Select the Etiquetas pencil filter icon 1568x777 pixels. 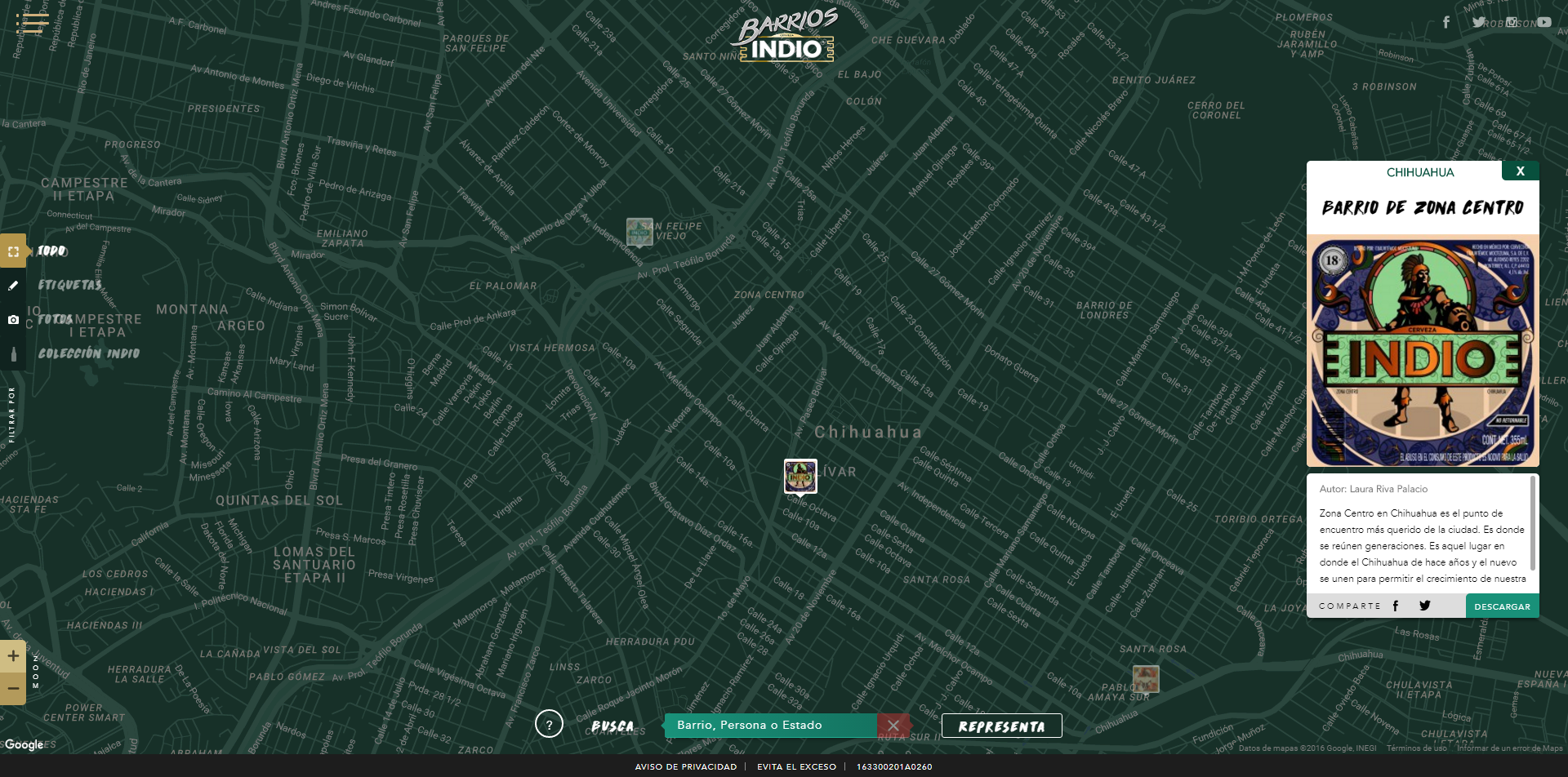pyautogui.click(x=13, y=286)
